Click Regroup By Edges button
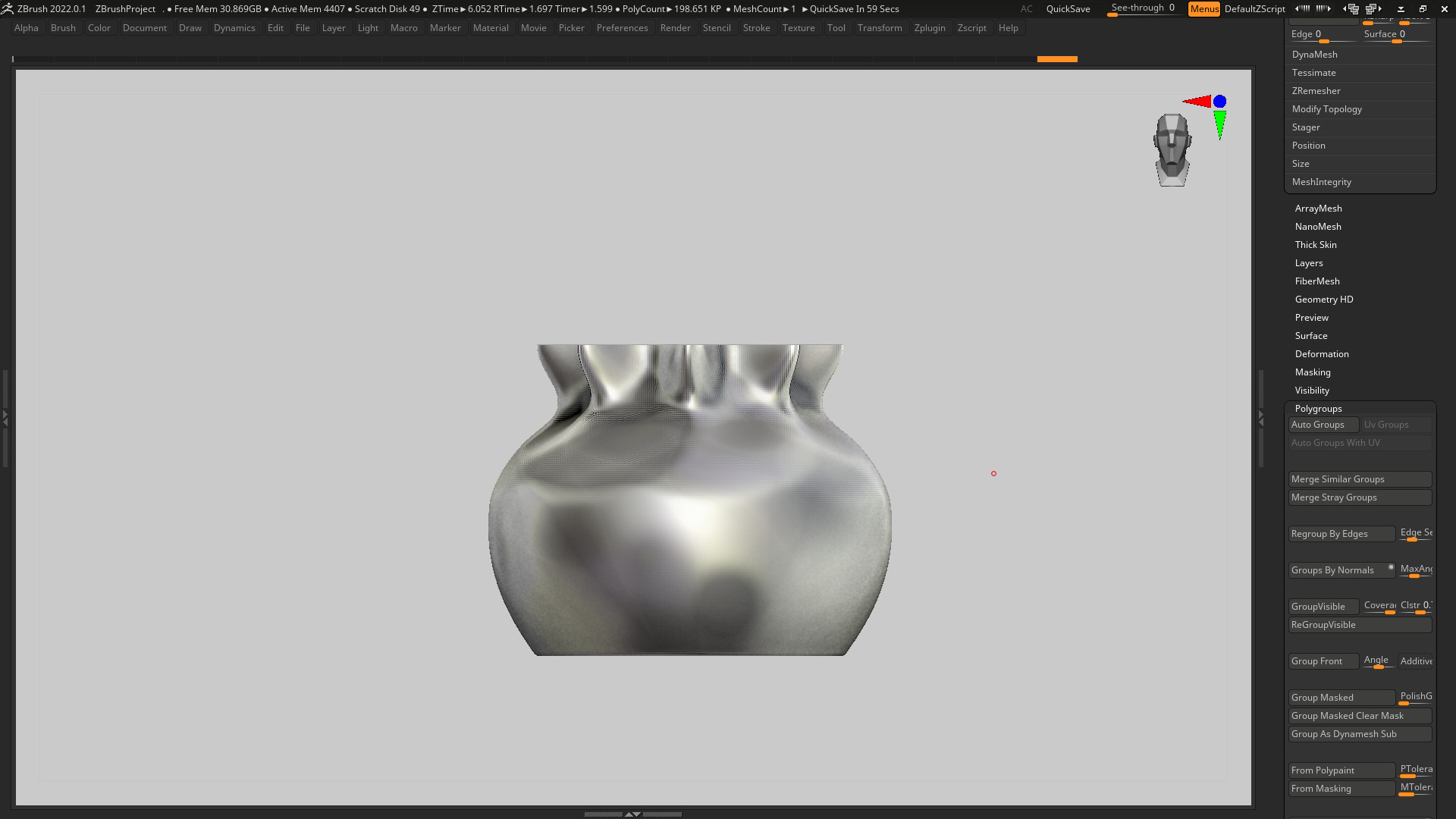The width and height of the screenshot is (1456, 819). pos(1341,534)
